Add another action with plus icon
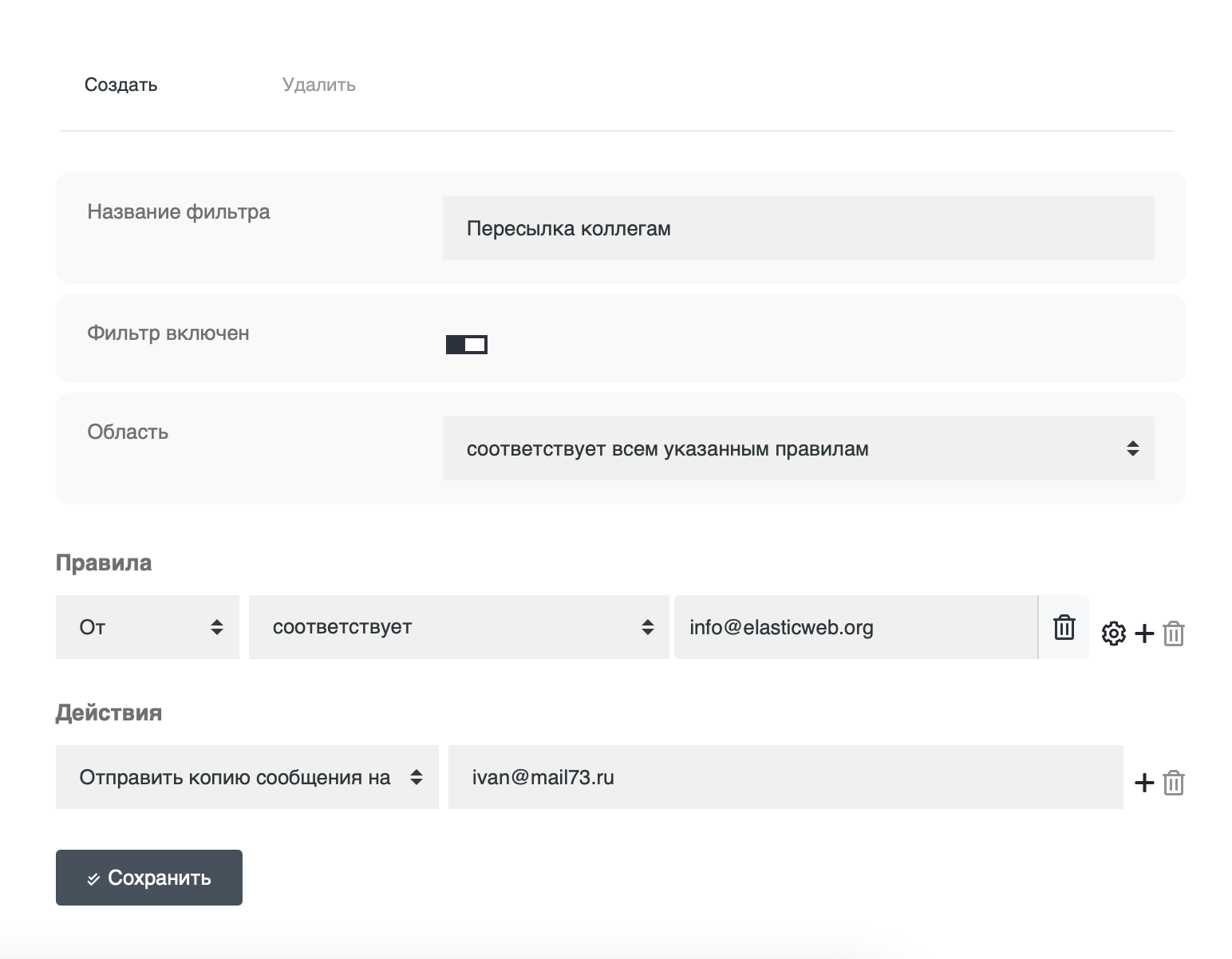The height and width of the screenshot is (959, 1232). (x=1144, y=783)
